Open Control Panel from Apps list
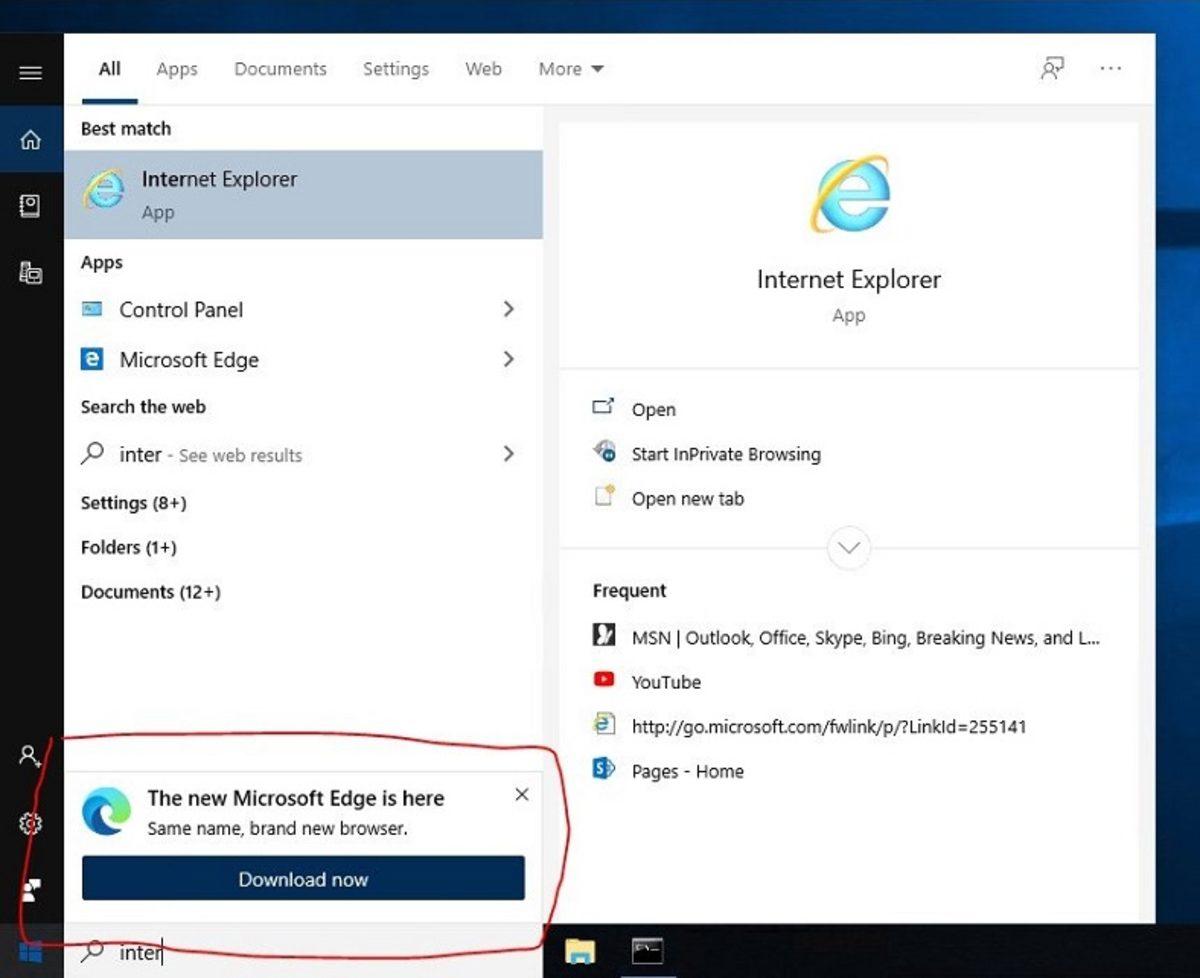1200x978 pixels. click(x=181, y=310)
